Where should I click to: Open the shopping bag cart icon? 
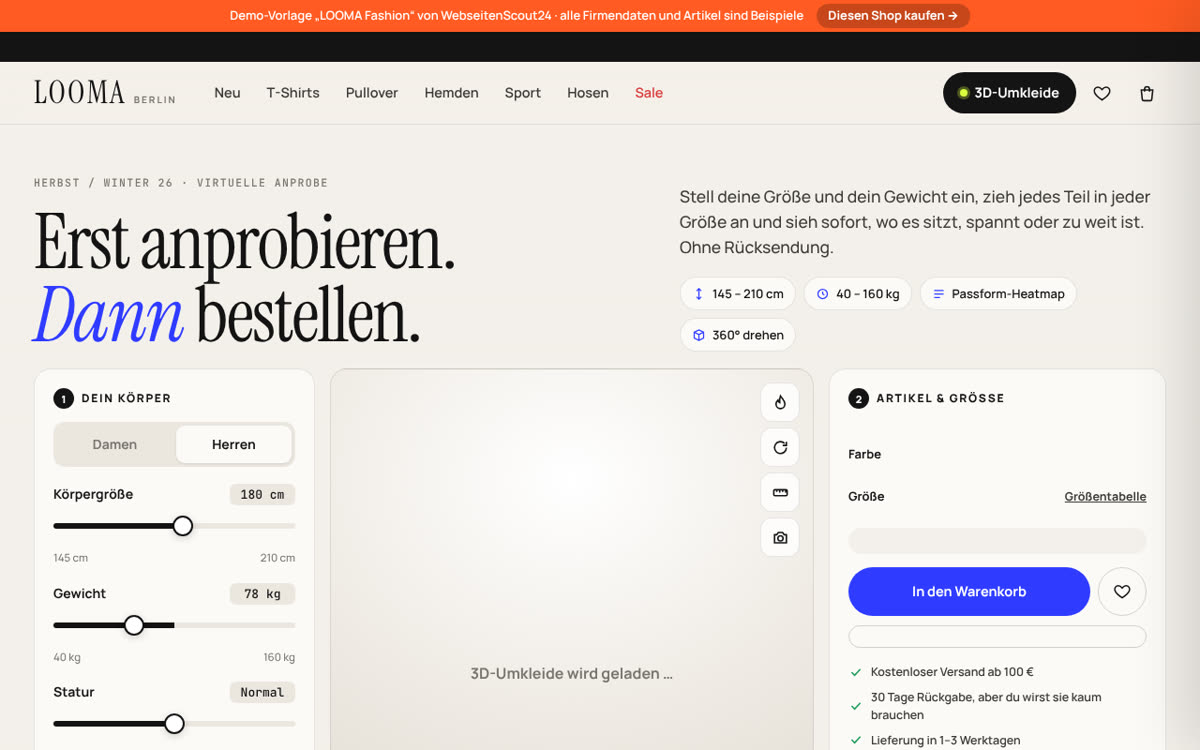[1147, 93]
